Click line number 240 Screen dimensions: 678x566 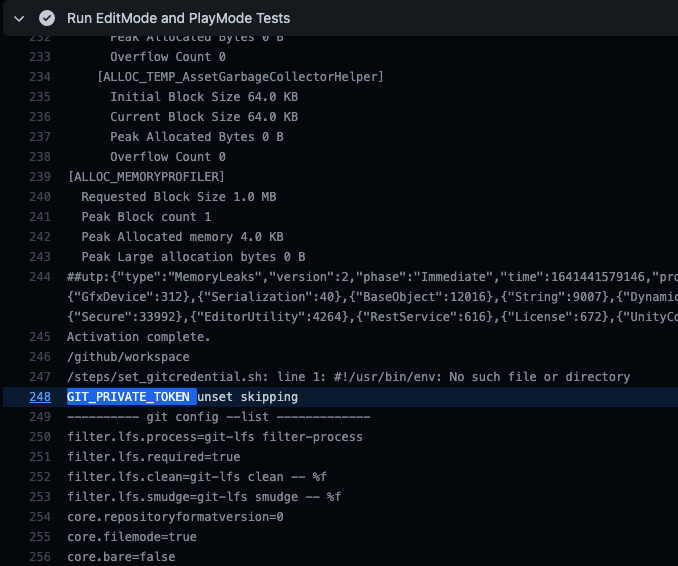tap(40, 197)
